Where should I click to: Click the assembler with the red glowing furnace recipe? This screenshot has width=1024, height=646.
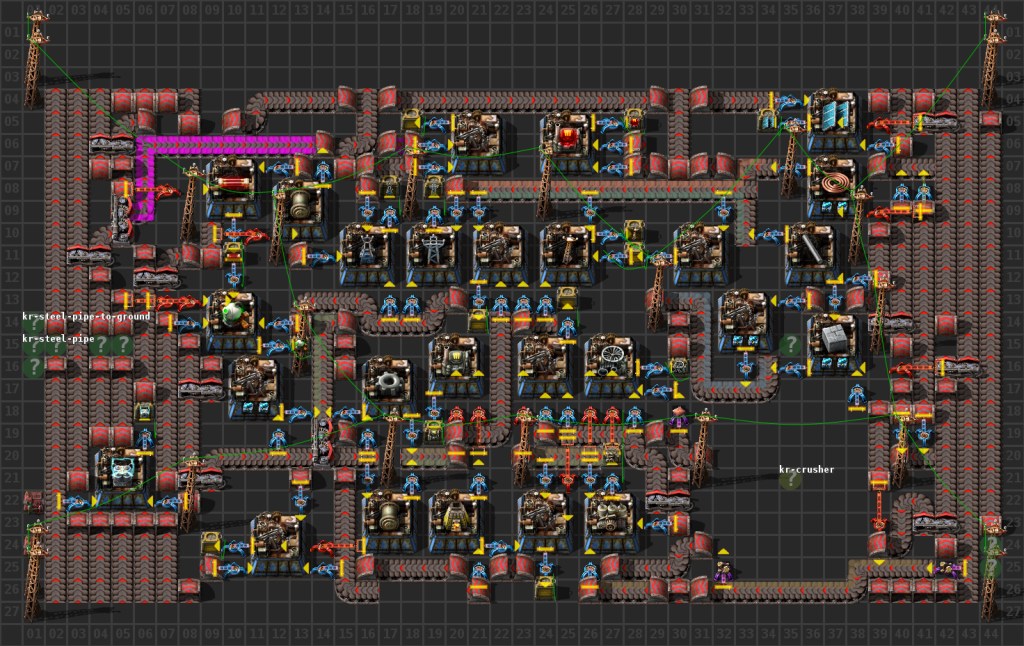click(x=566, y=144)
